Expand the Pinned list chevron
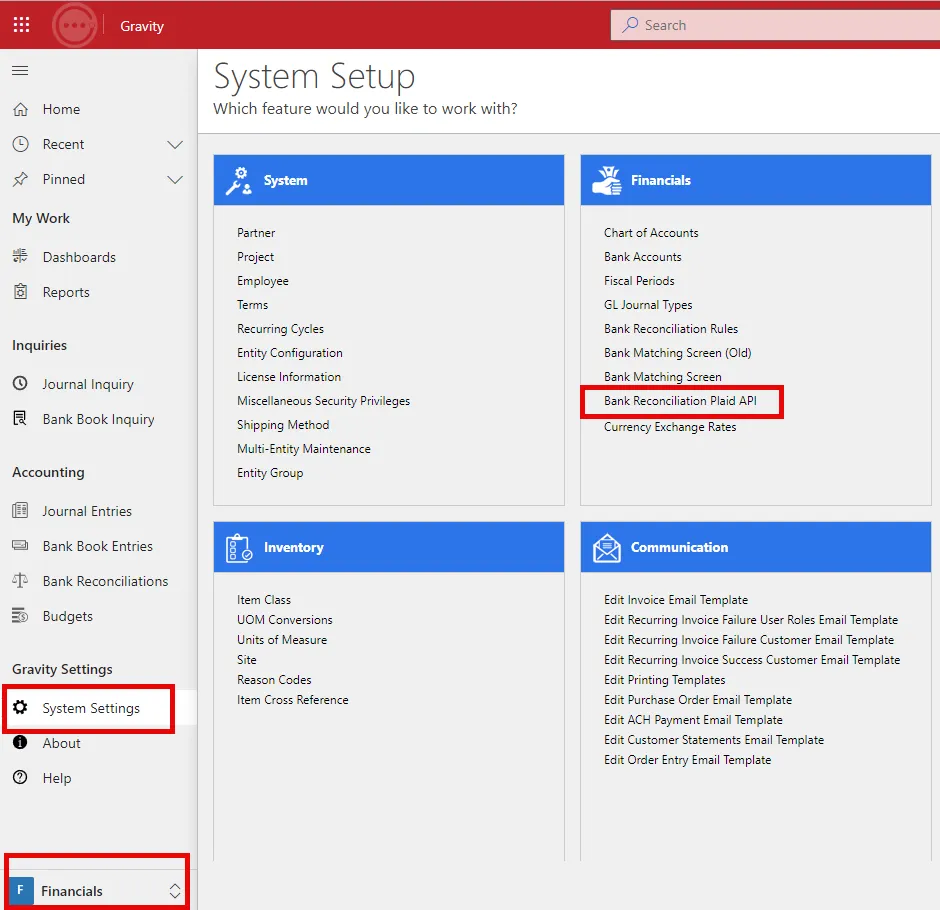 point(175,180)
